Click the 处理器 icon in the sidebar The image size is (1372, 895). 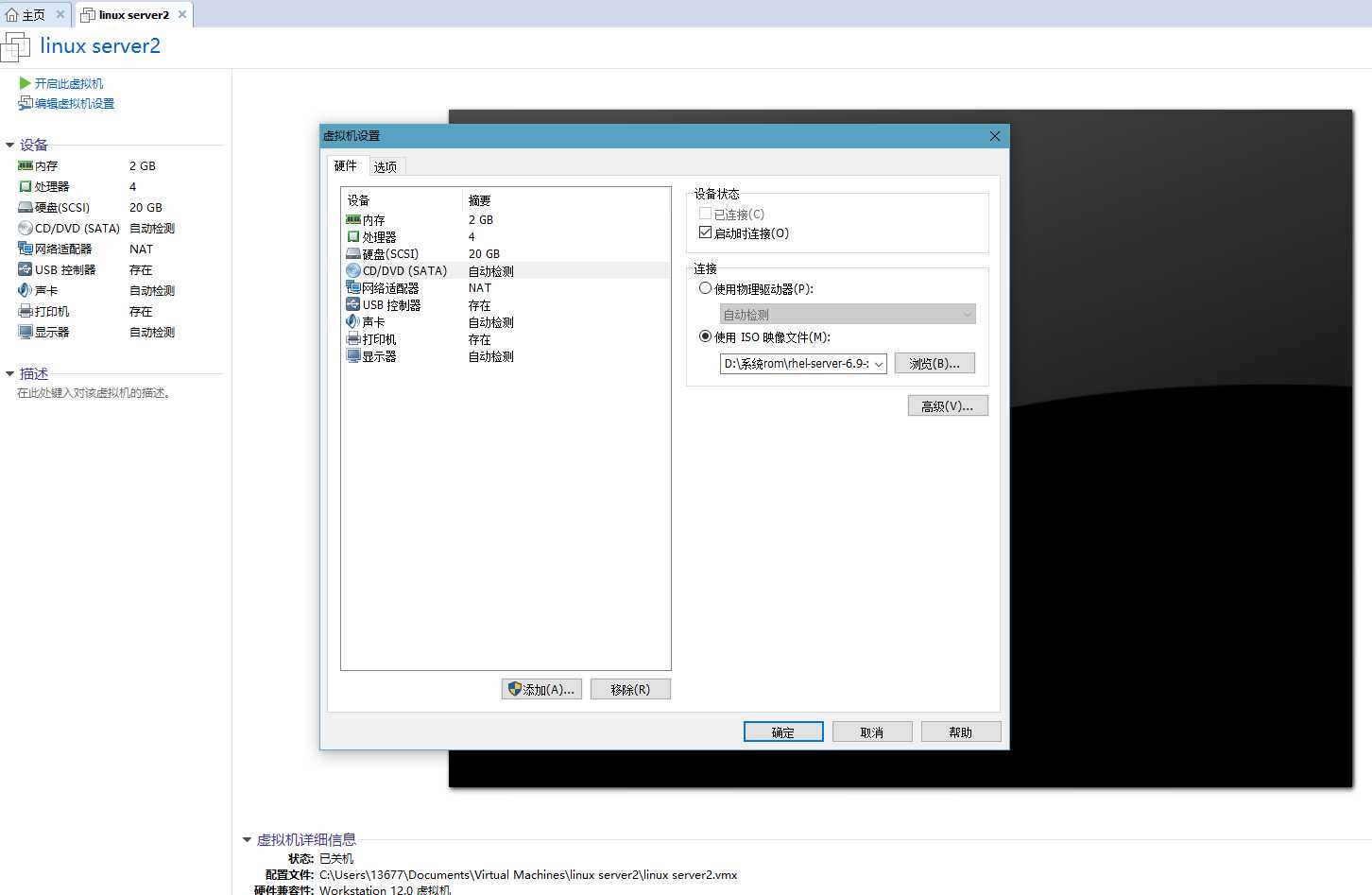click(x=26, y=186)
